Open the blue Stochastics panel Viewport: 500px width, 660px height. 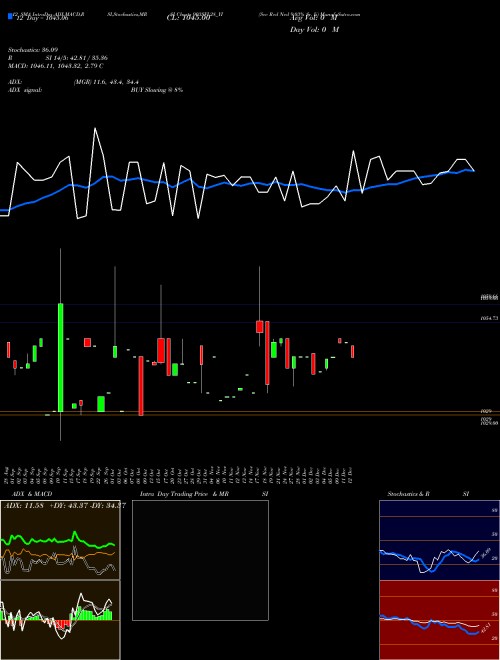439,540
